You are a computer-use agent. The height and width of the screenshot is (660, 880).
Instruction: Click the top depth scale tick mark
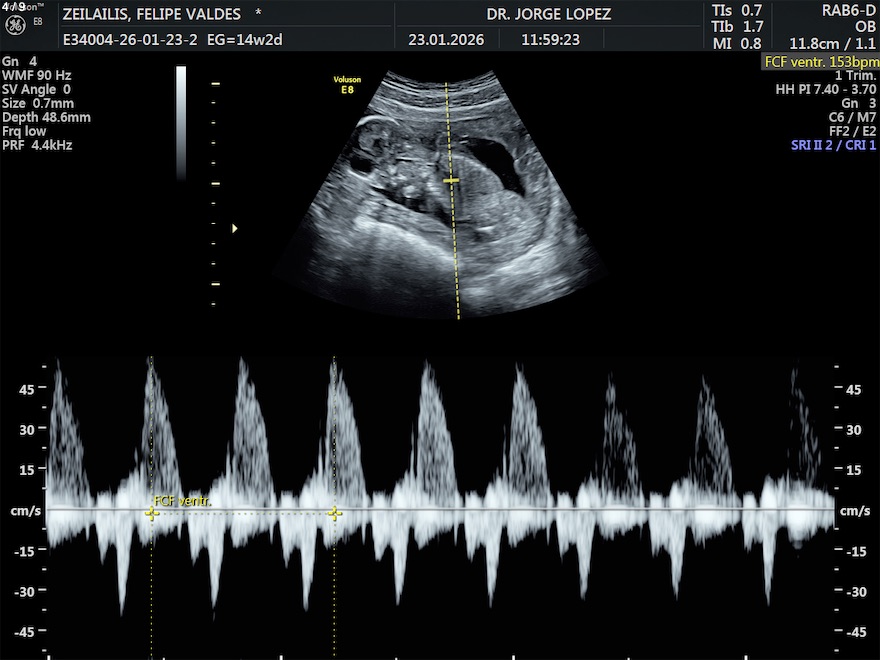coord(215,84)
